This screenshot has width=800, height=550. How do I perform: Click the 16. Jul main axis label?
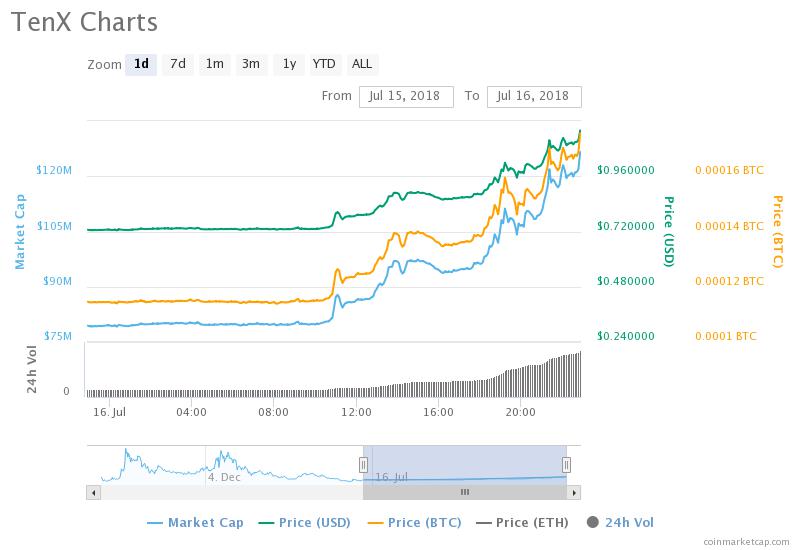109,412
